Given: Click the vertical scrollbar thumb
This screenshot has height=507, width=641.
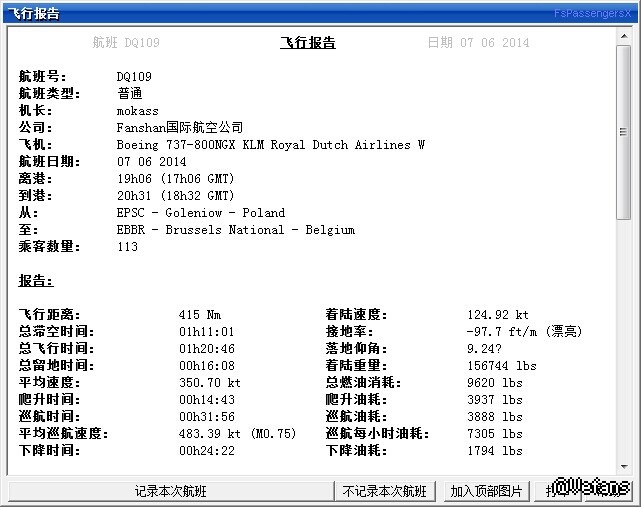Looking at the screenshot, I should click(624, 132).
